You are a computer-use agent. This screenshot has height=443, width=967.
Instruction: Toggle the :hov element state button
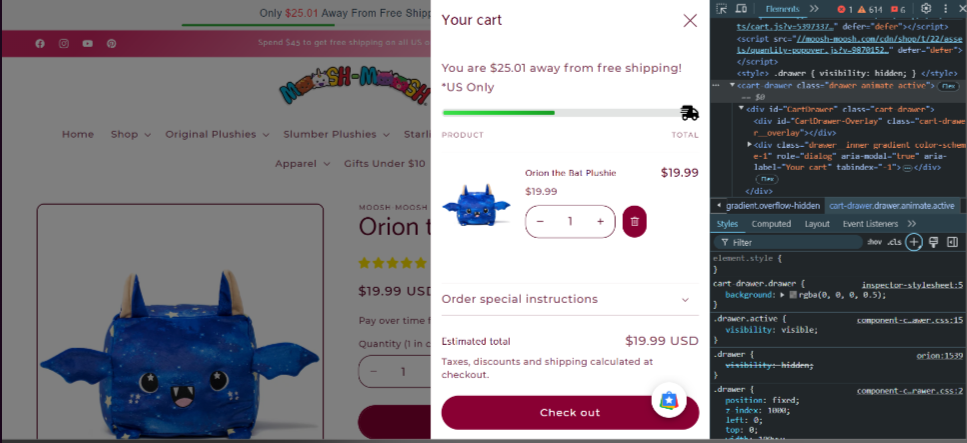tap(874, 242)
